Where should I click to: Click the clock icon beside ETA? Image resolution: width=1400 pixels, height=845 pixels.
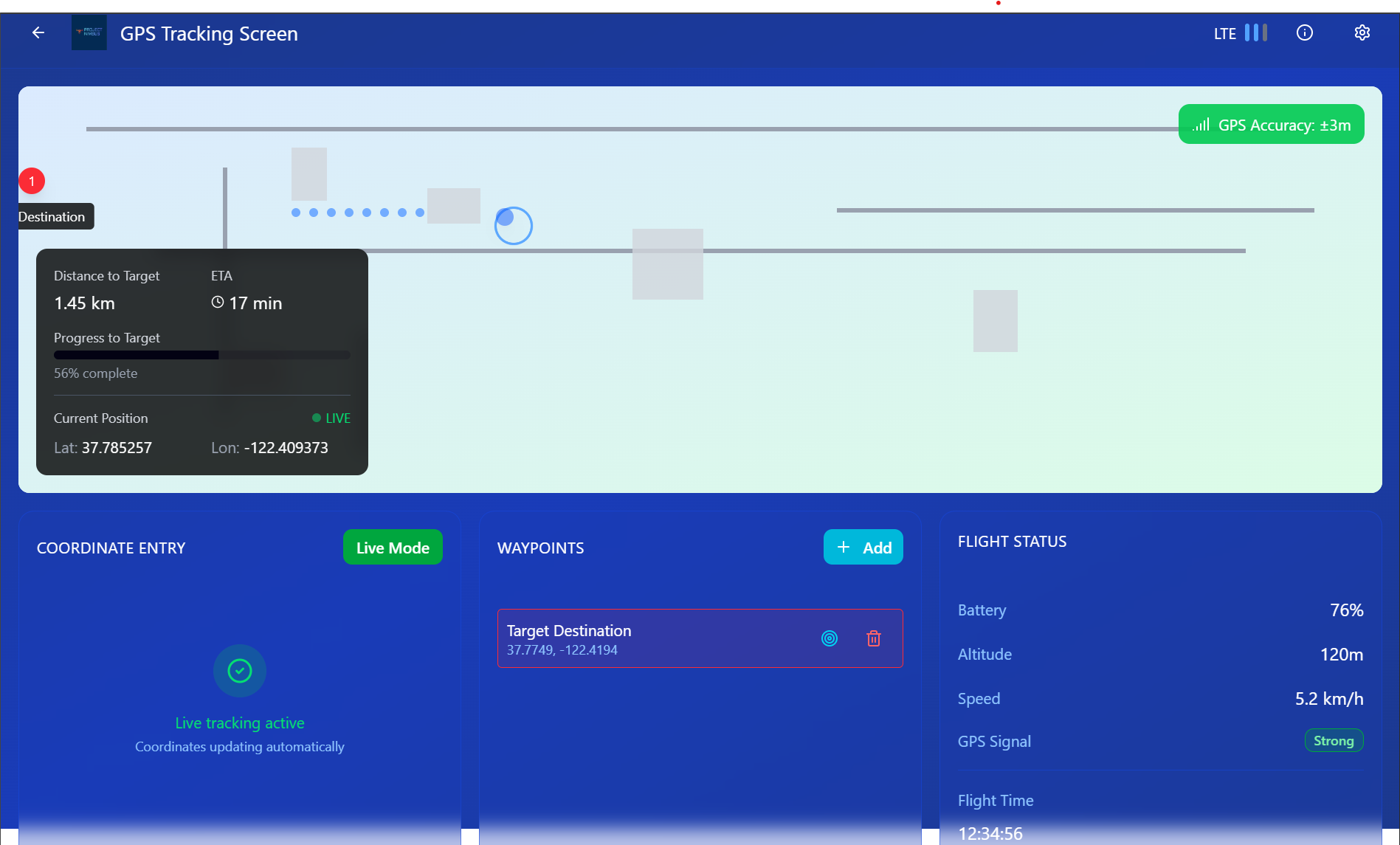point(218,302)
